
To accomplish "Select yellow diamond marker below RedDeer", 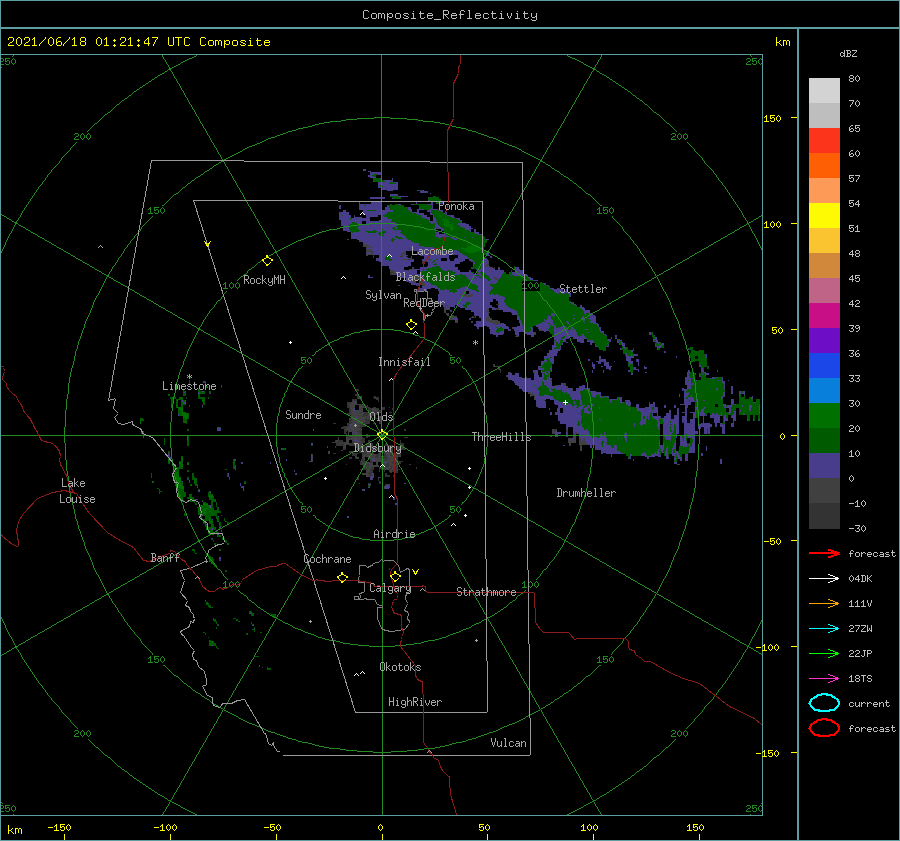I will click(412, 325).
